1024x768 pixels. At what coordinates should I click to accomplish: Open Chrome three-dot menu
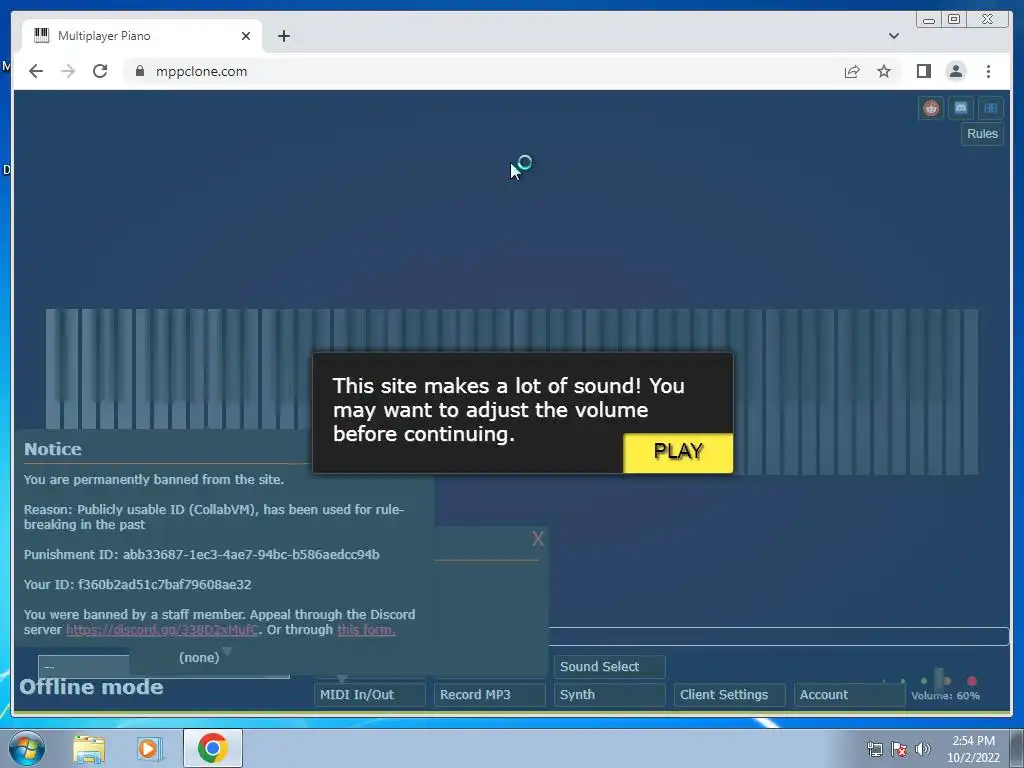point(988,71)
